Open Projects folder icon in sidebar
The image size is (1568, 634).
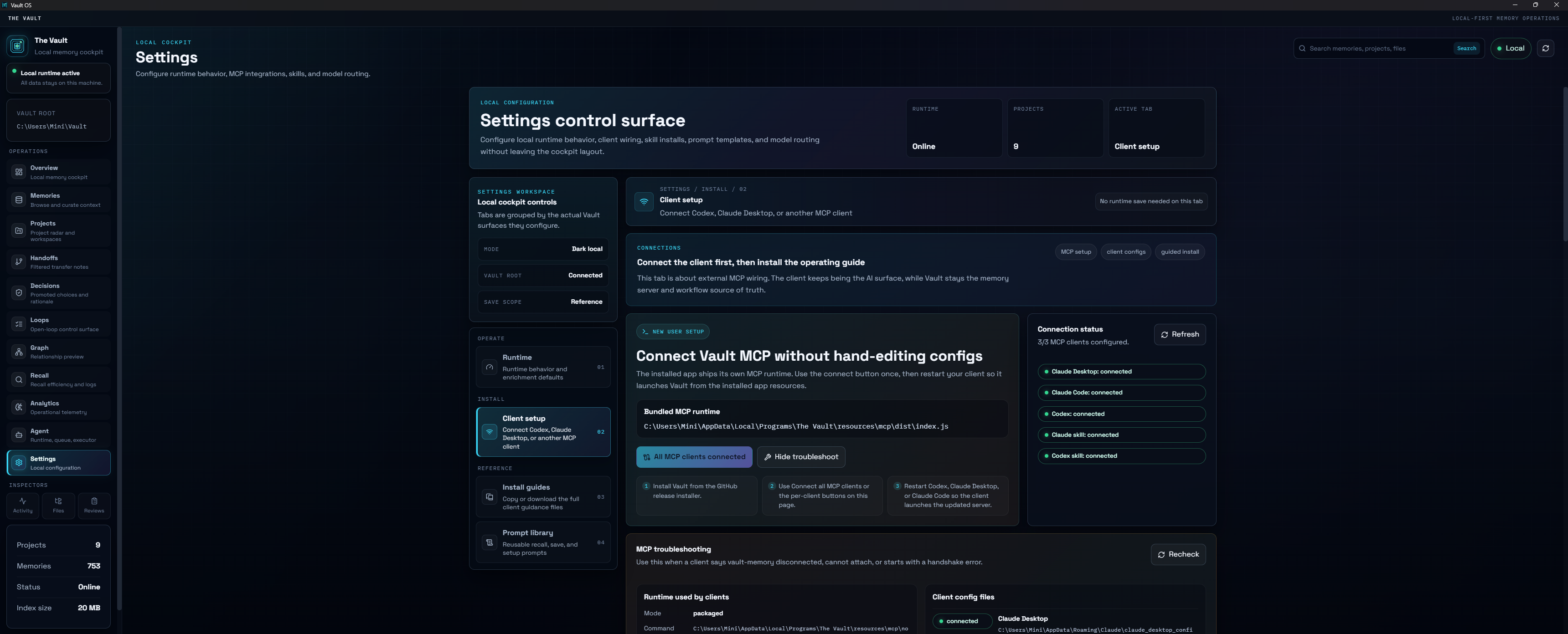(19, 230)
